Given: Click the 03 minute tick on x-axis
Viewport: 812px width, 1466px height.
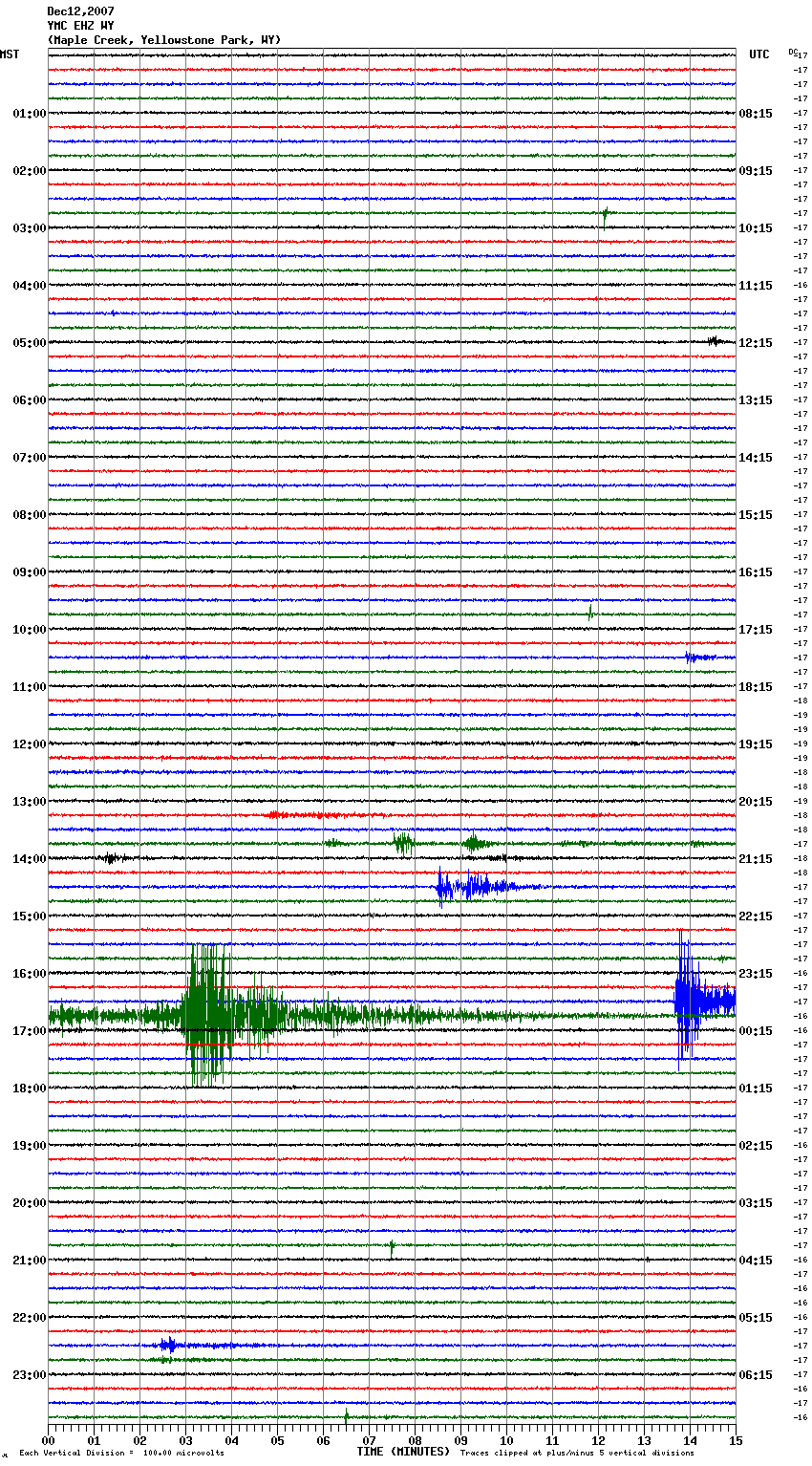Looking at the screenshot, I should pos(185,1440).
